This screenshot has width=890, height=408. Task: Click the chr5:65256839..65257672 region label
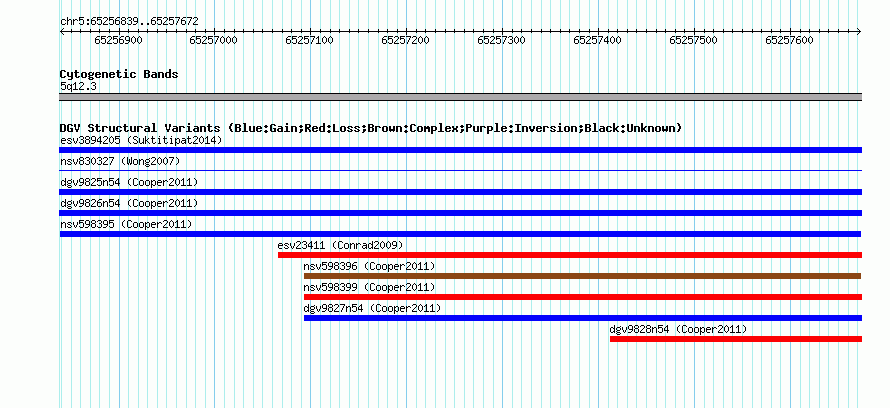(129, 21)
